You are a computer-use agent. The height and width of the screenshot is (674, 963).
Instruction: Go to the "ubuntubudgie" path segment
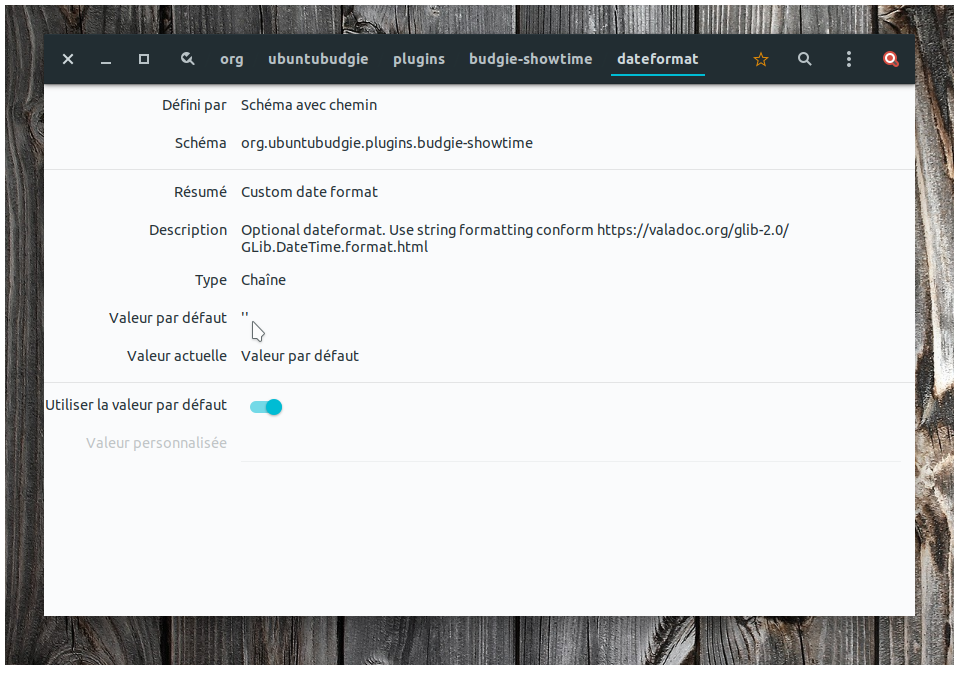318,59
